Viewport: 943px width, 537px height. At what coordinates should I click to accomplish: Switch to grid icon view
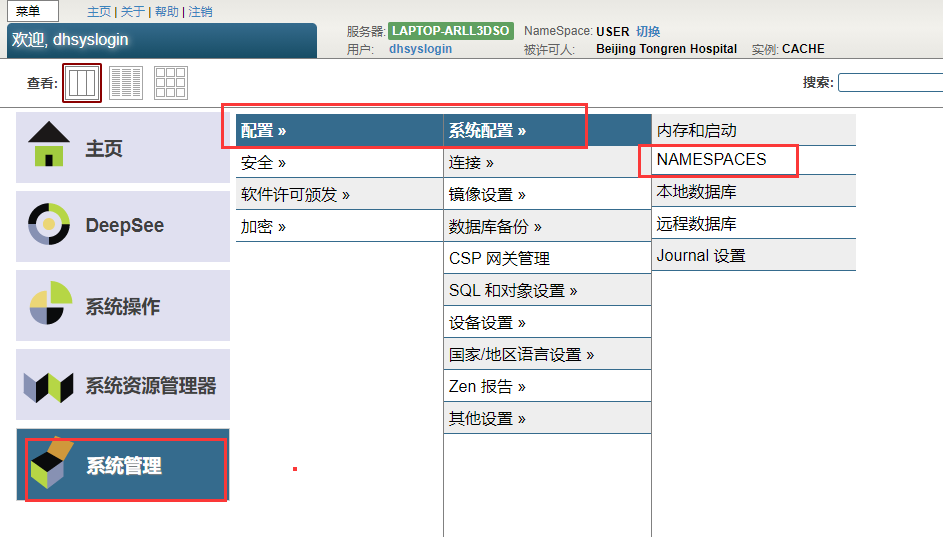[x=170, y=83]
